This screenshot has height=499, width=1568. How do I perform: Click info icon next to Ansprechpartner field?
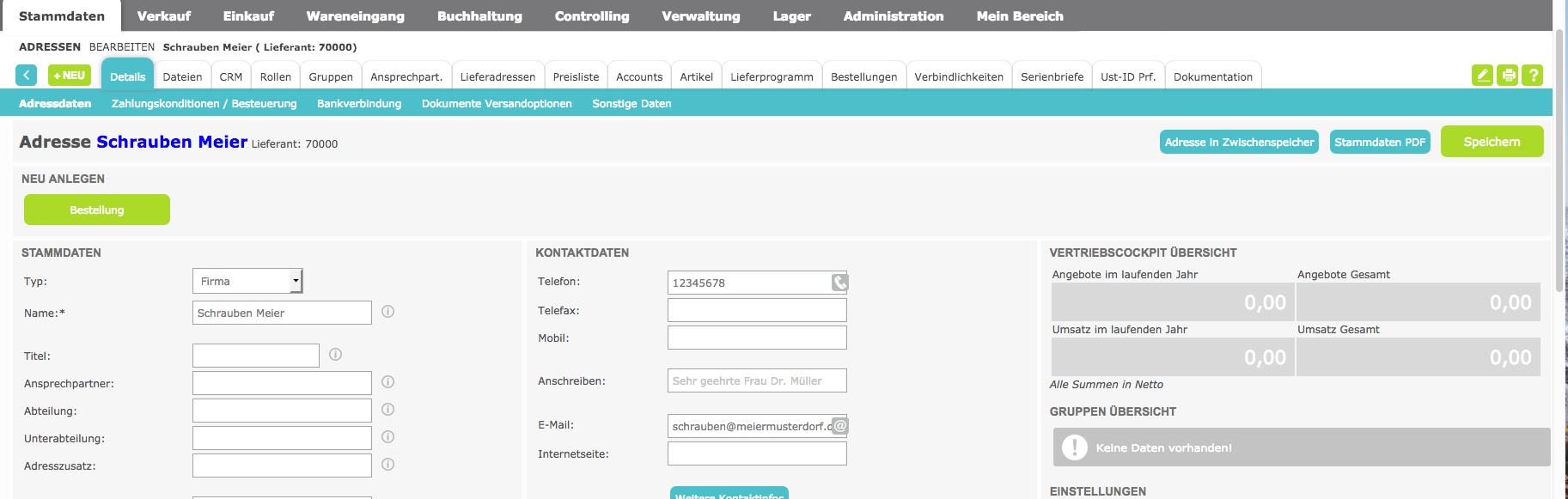point(387,382)
